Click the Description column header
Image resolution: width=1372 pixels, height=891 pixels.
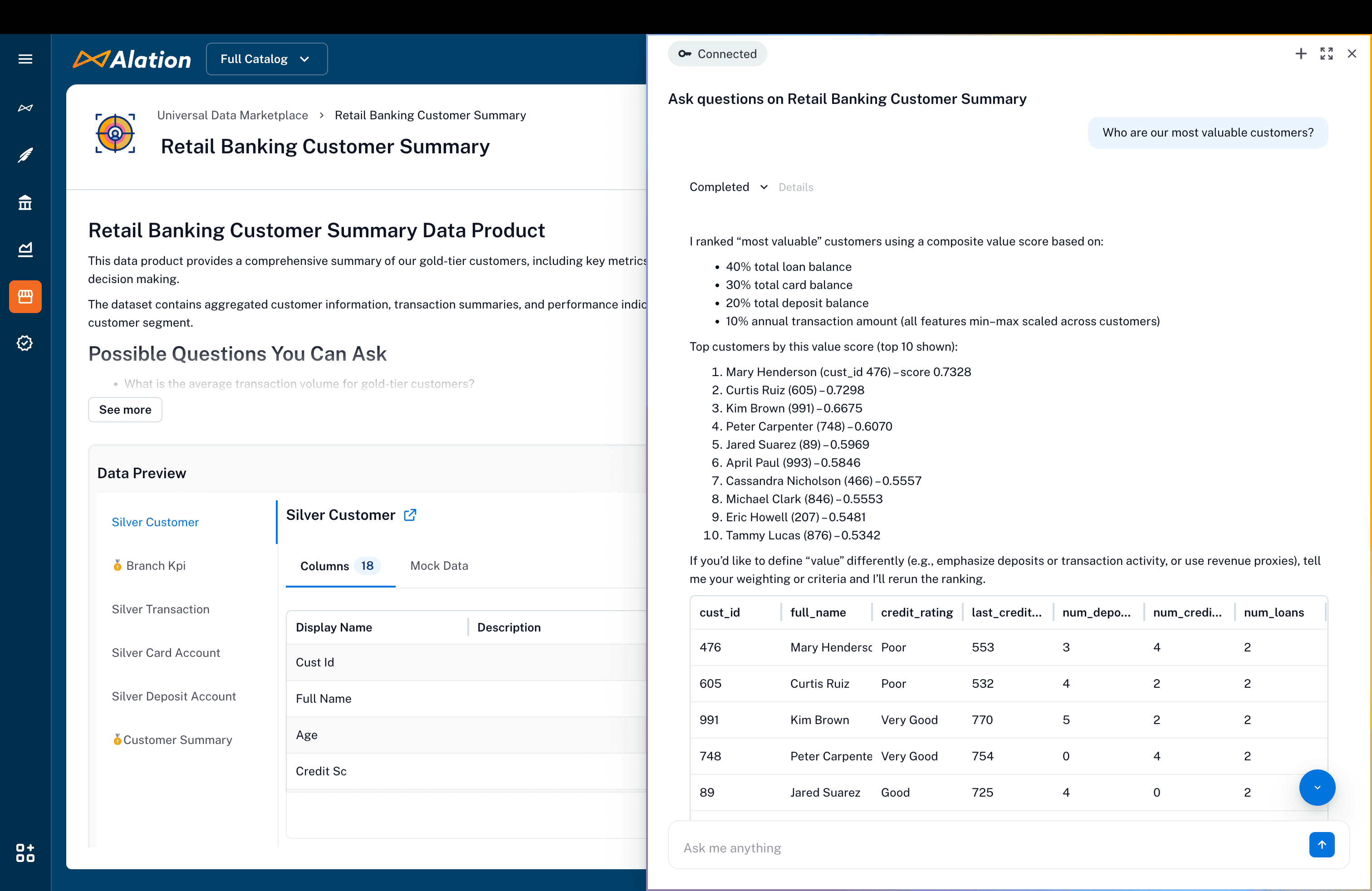509,627
